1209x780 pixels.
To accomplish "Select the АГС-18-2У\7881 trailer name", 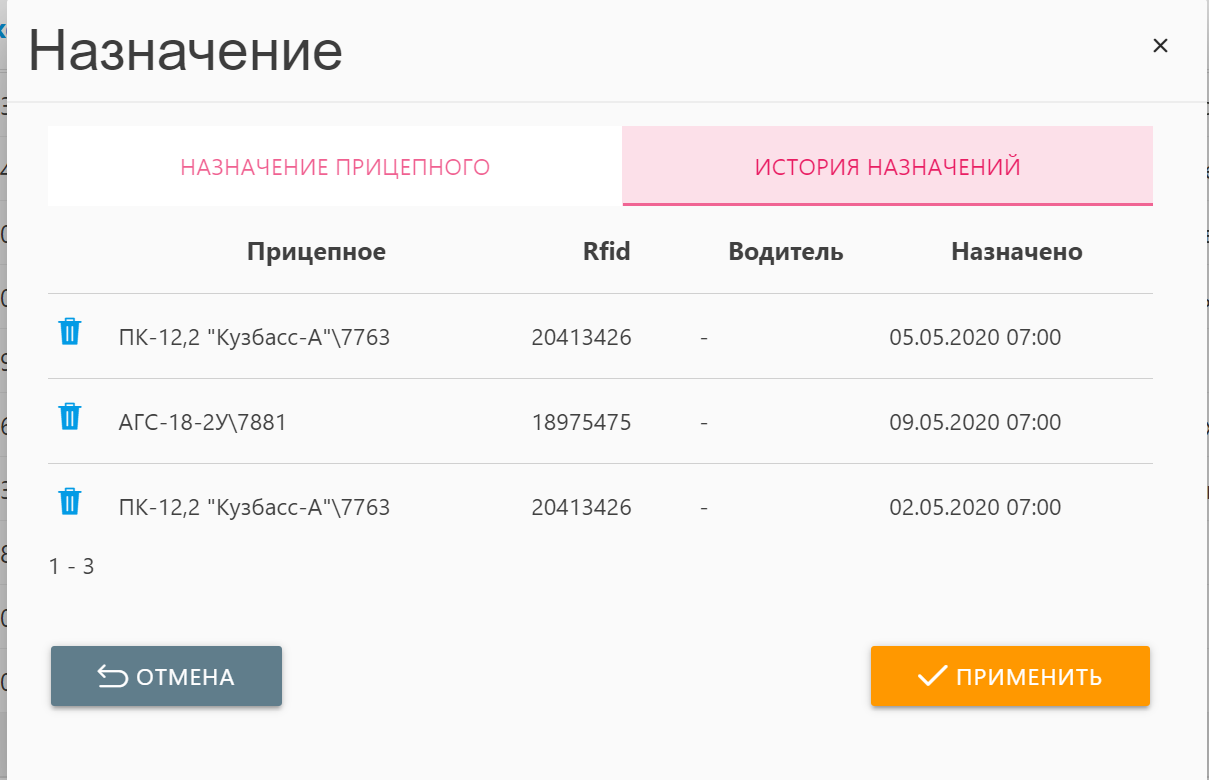I will [x=202, y=423].
